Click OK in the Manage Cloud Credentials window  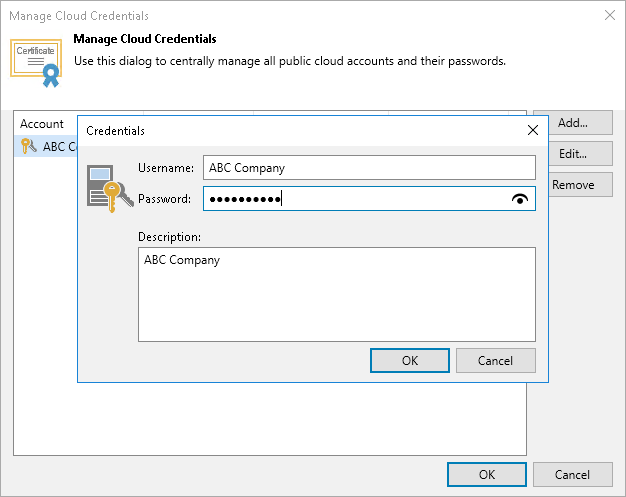[x=487, y=475]
